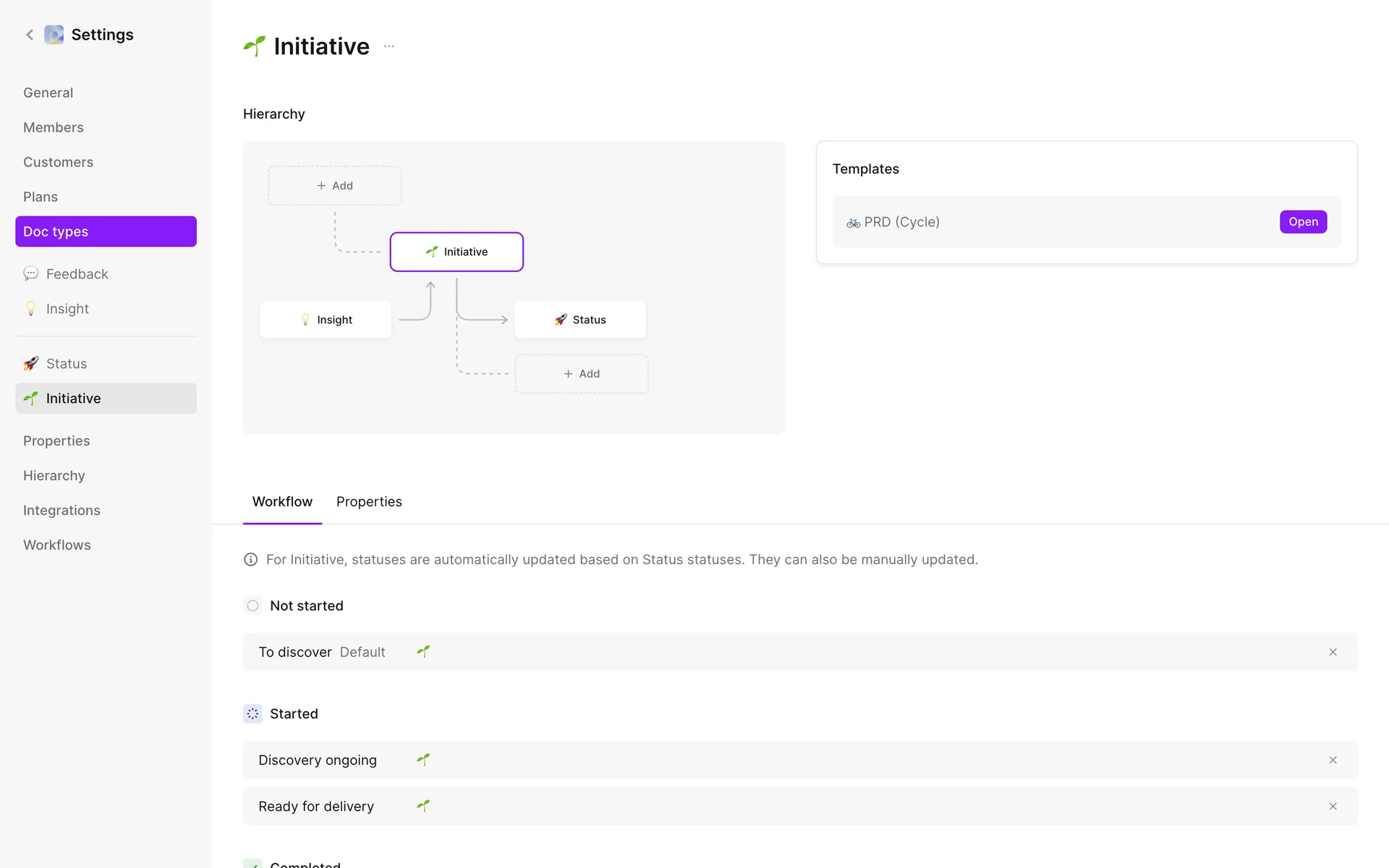Add a parent type above Initiative
This screenshot has width=1389, height=868.
[x=335, y=186]
